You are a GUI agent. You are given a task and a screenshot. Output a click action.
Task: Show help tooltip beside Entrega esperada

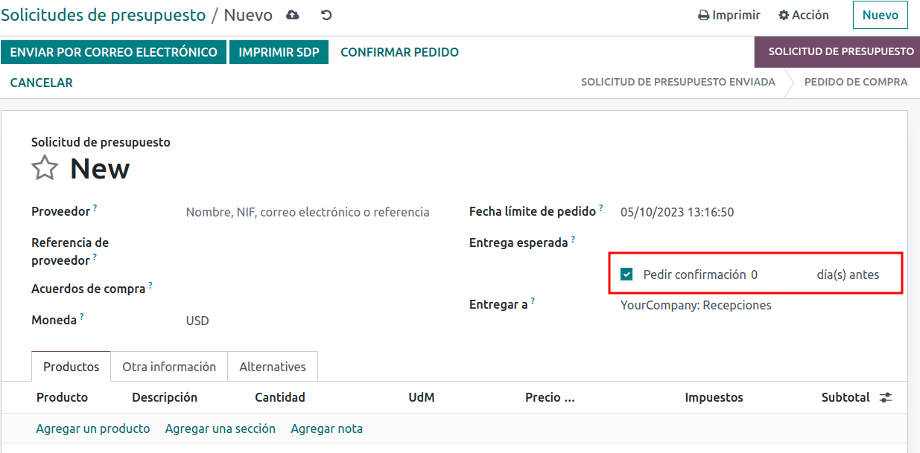(x=573, y=239)
